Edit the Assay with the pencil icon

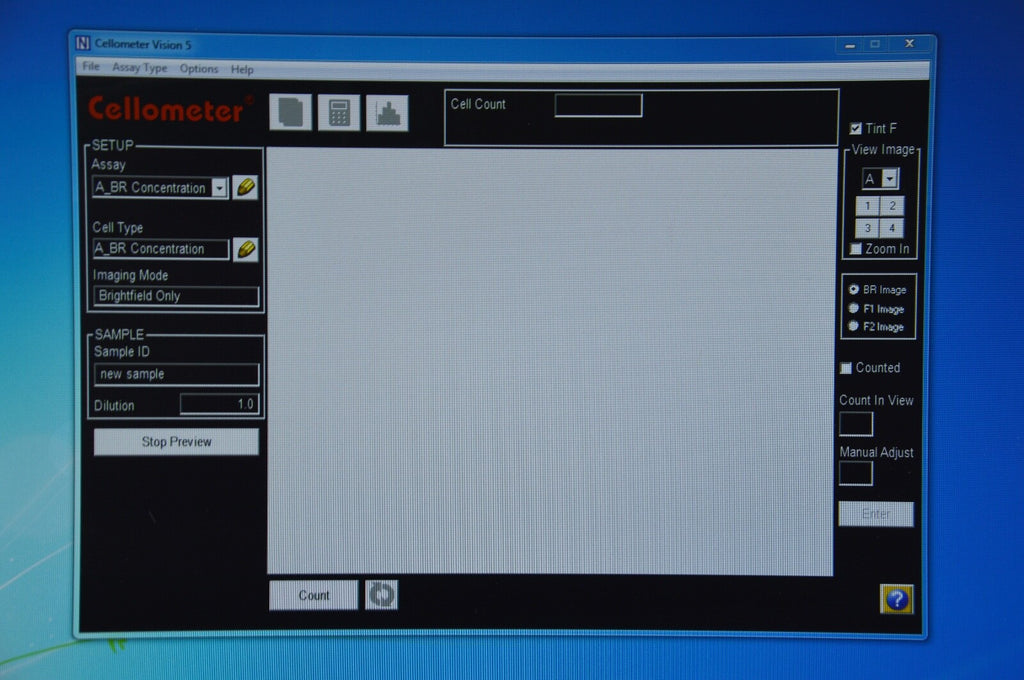pyautogui.click(x=246, y=187)
